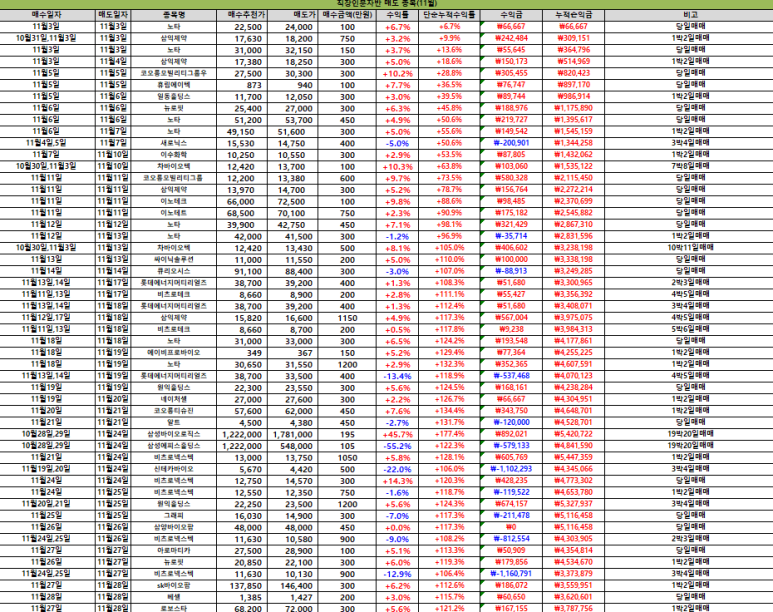The width and height of the screenshot is (773, 612).
Task: Select the return rate cell +14.3%
Action: (397, 481)
